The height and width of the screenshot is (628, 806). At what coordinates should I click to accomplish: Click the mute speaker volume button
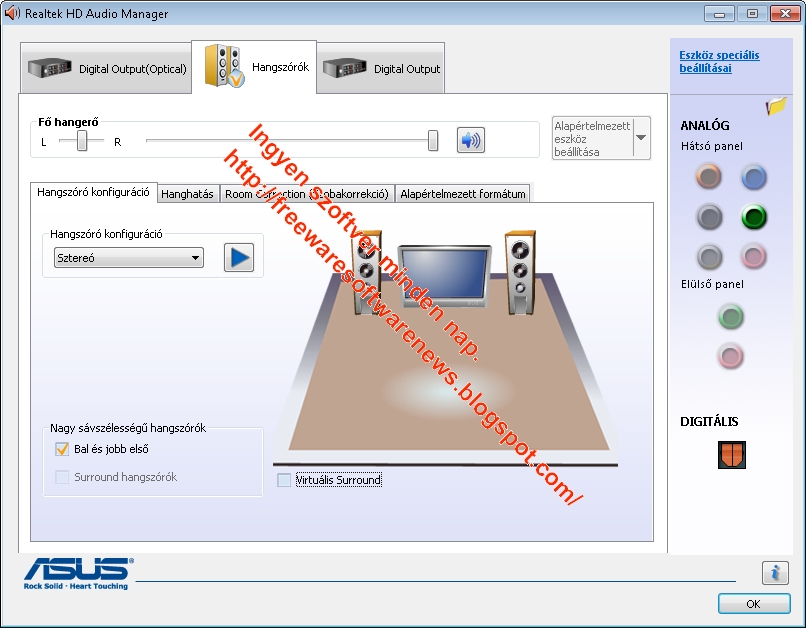click(x=470, y=140)
